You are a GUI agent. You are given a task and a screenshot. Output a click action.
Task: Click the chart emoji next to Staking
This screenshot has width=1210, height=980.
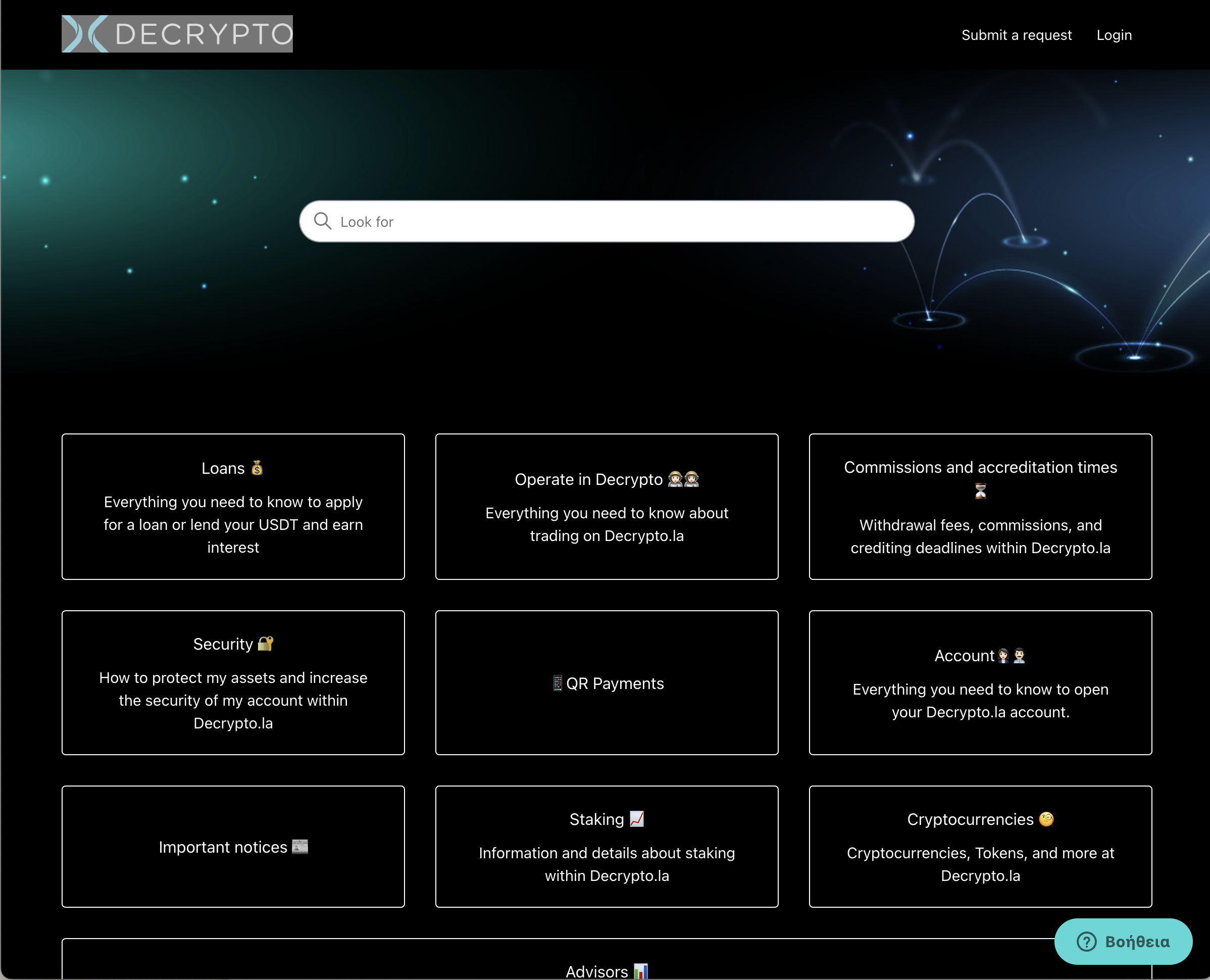pyautogui.click(x=637, y=818)
